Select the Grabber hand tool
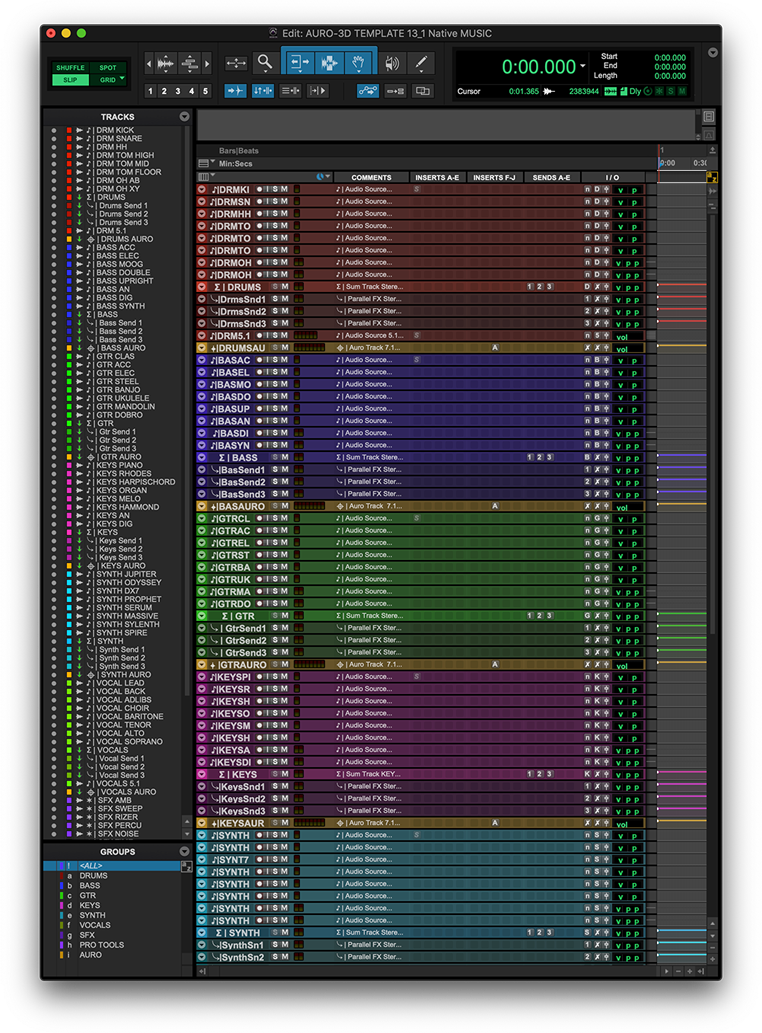The height and width of the screenshot is (1033, 762). click(x=360, y=63)
